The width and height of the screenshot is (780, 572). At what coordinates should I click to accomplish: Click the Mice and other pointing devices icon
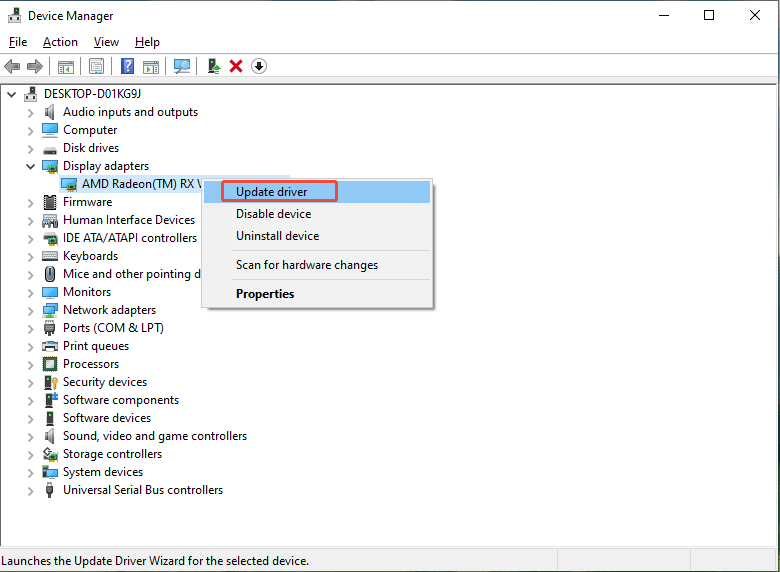[50, 274]
